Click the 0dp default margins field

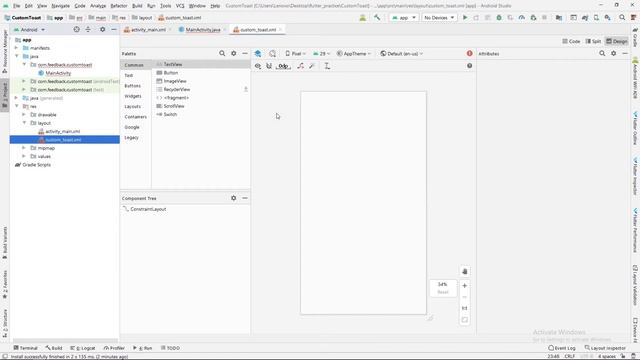(x=284, y=66)
